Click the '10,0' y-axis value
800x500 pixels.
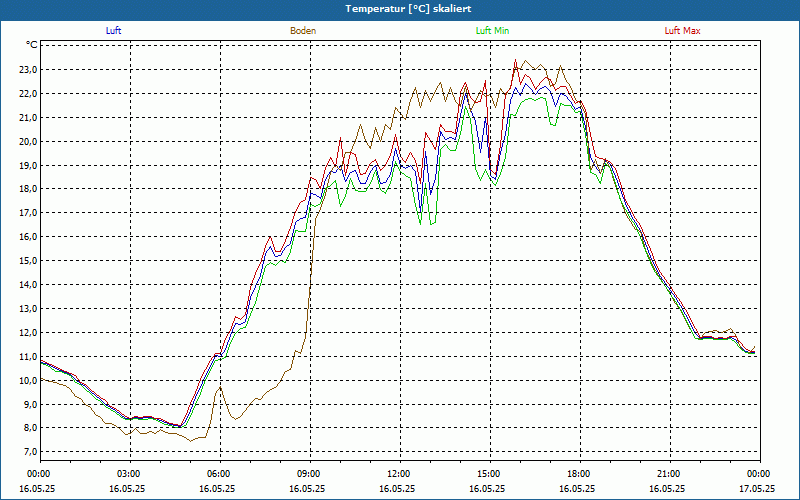(28, 381)
